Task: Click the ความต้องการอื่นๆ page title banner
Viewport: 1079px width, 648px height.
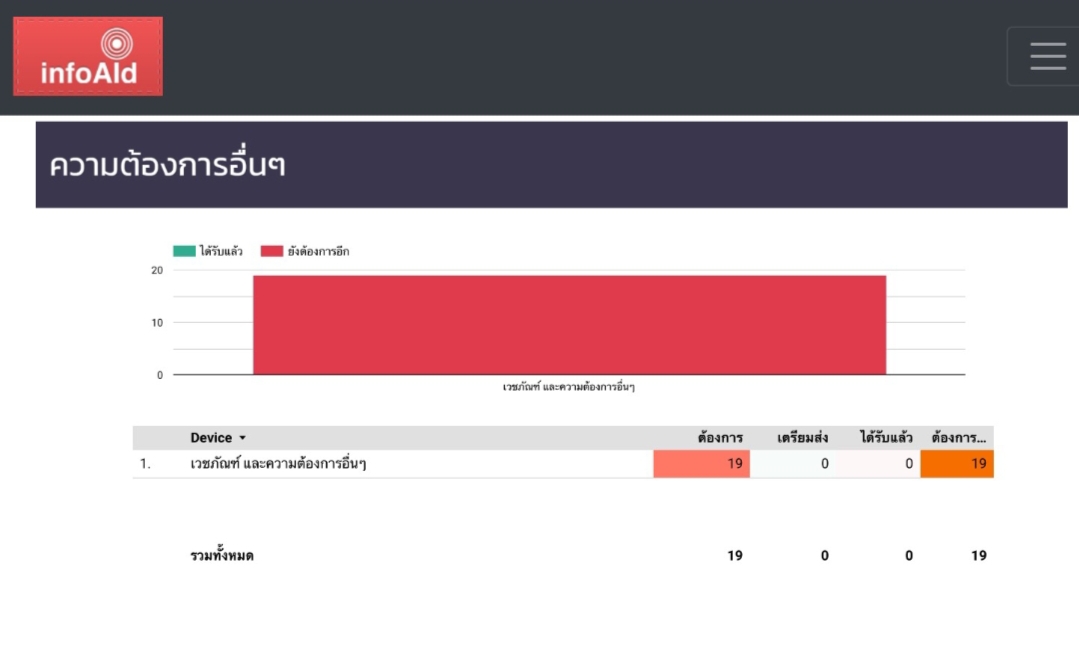Action: (551, 165)
